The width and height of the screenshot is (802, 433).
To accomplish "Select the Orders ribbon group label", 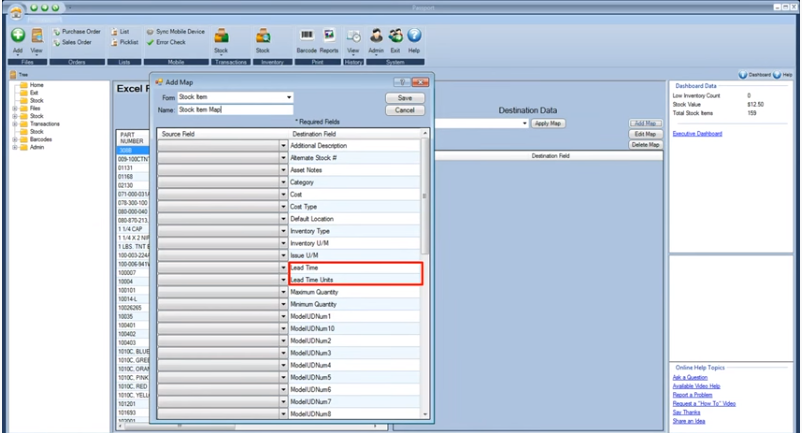I will pyautogui.click(x=77, y=62).
